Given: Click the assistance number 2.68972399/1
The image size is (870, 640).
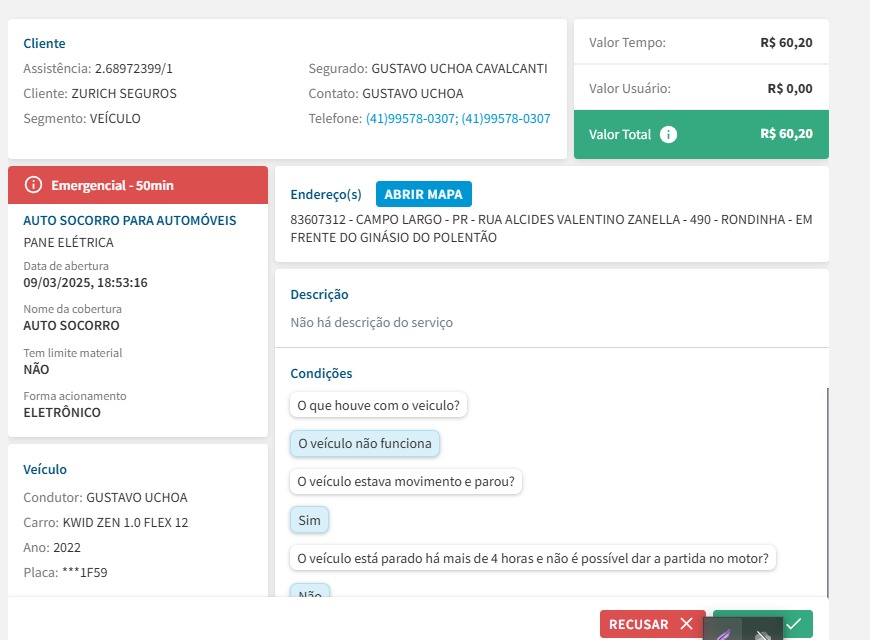Looking at the screenshot, I should pos(134,68).
